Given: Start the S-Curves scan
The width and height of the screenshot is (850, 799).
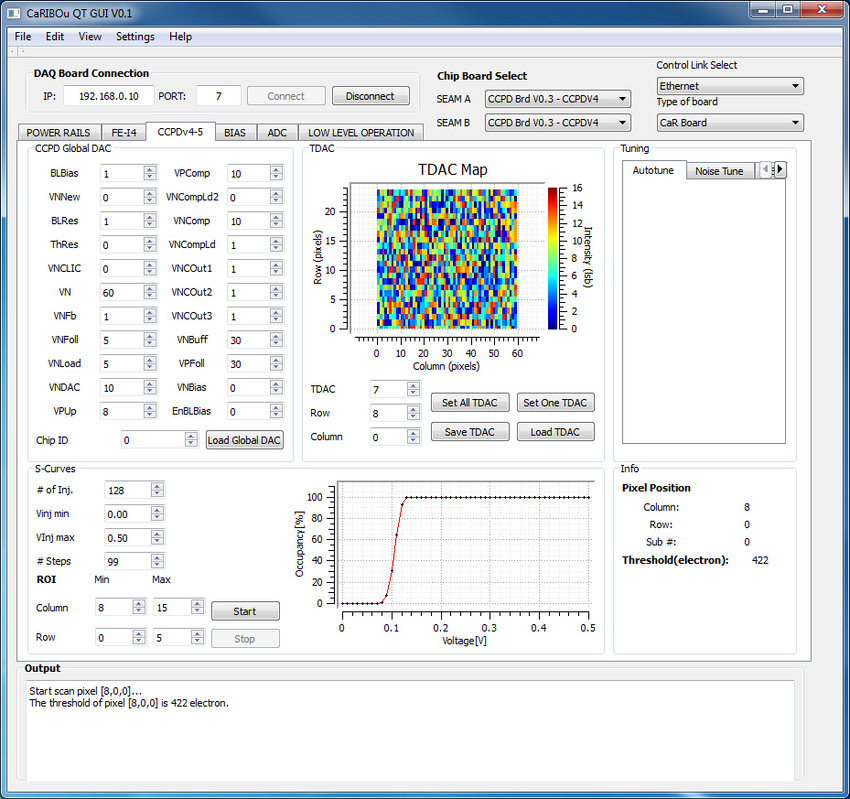Looking at the screenshot, I should 245,611.
